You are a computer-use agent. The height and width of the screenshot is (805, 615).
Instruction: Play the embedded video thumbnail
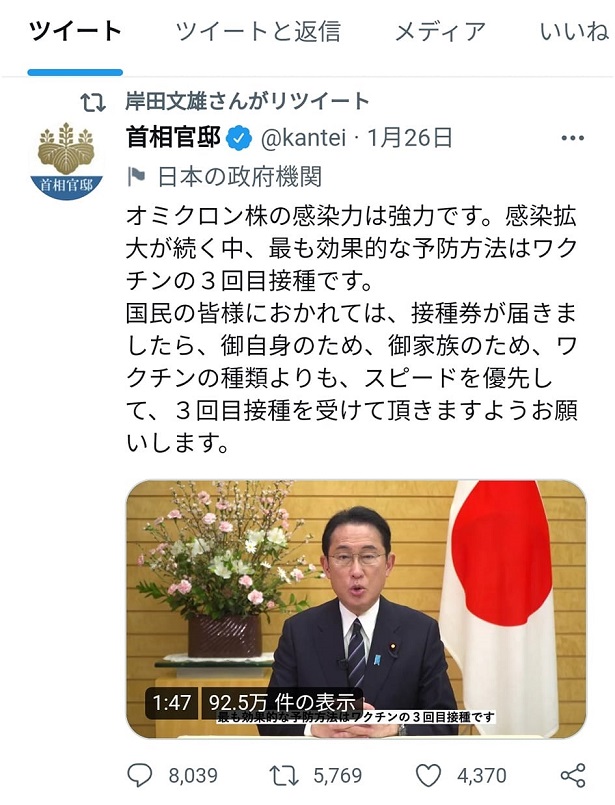(x=356, y=609)
